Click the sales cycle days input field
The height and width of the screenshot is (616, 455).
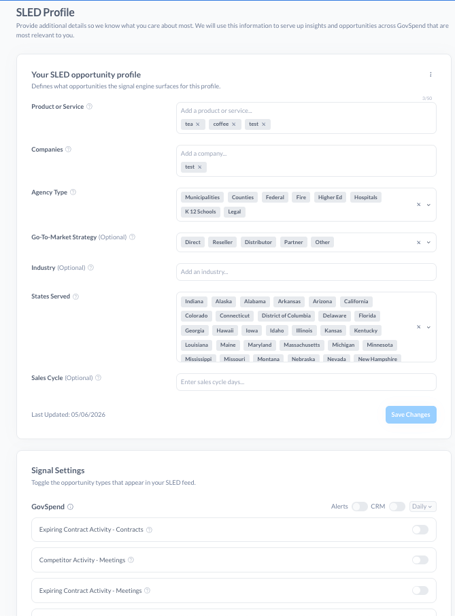pyautogui.click(x=306, y=382)
